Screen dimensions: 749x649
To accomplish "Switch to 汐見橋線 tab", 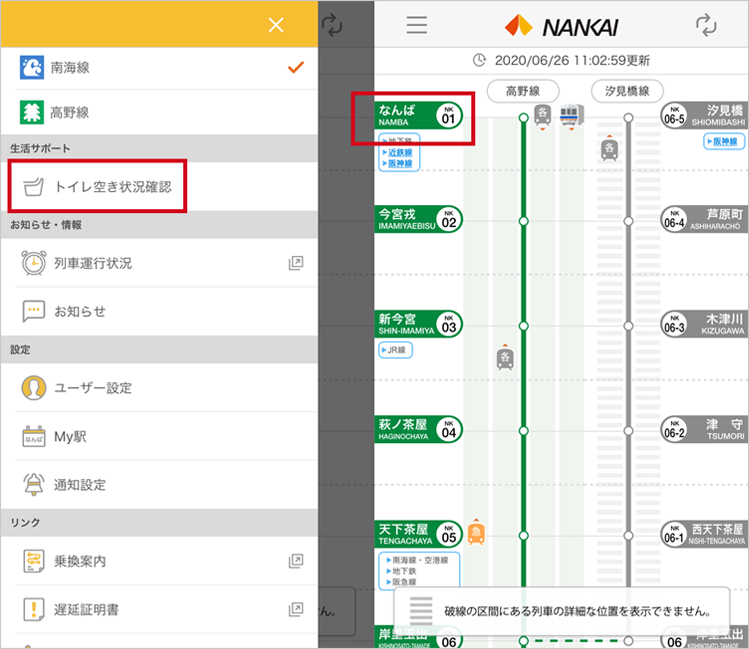I will pyautogui.click(x=627, y=91).
